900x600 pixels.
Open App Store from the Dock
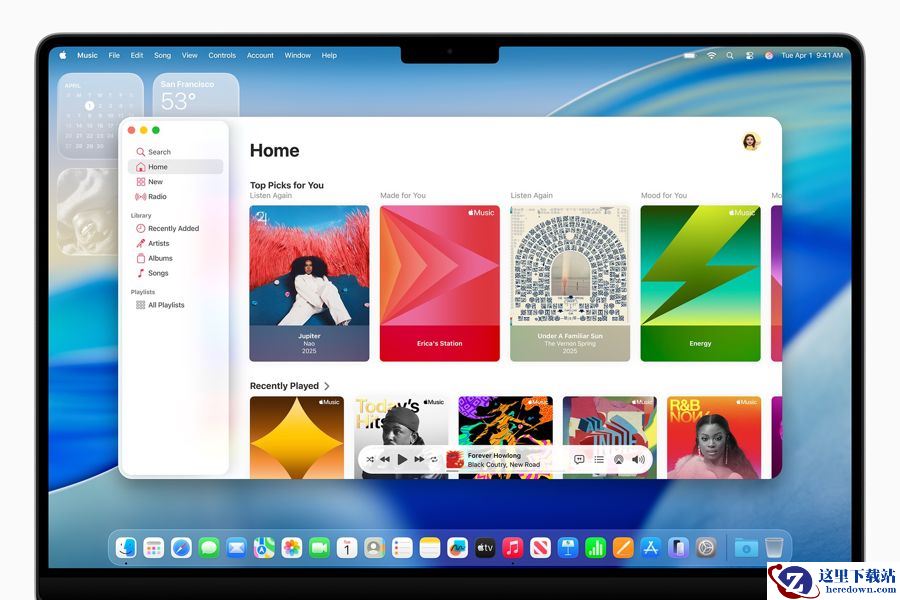pos(650,548)
